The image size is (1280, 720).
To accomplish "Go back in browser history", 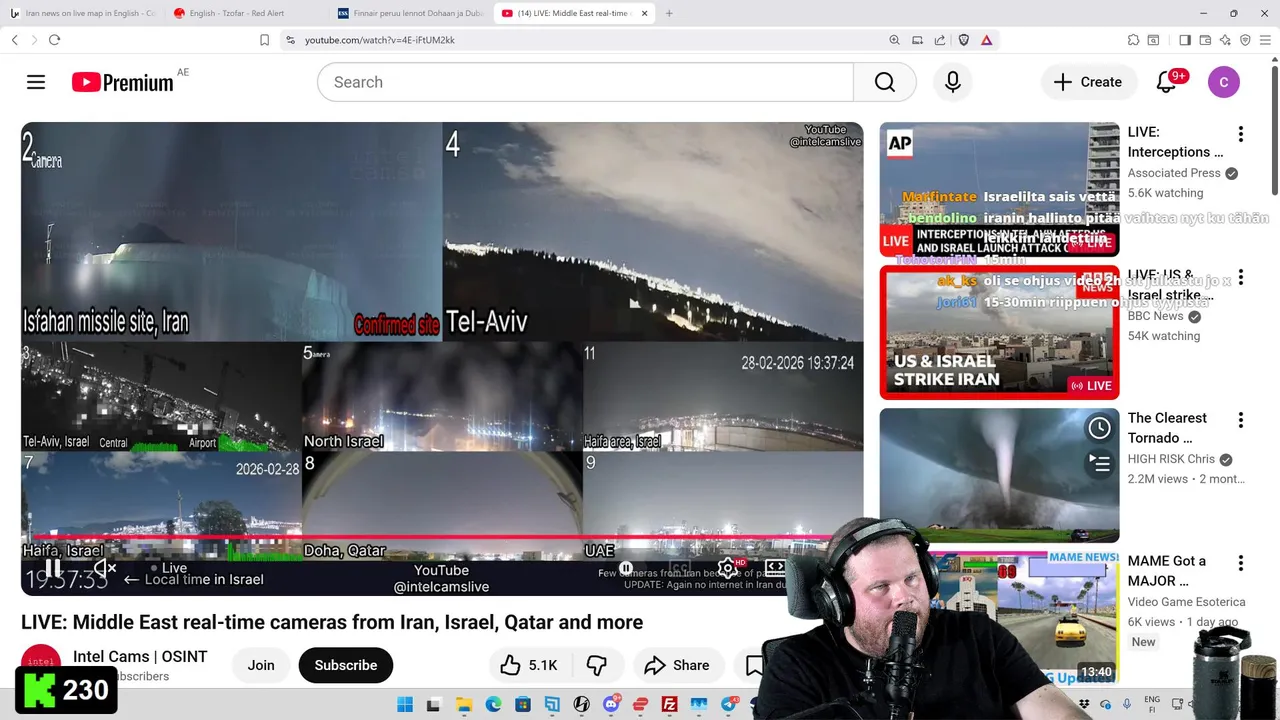I will pyautogui.click(x=14, y=40).
